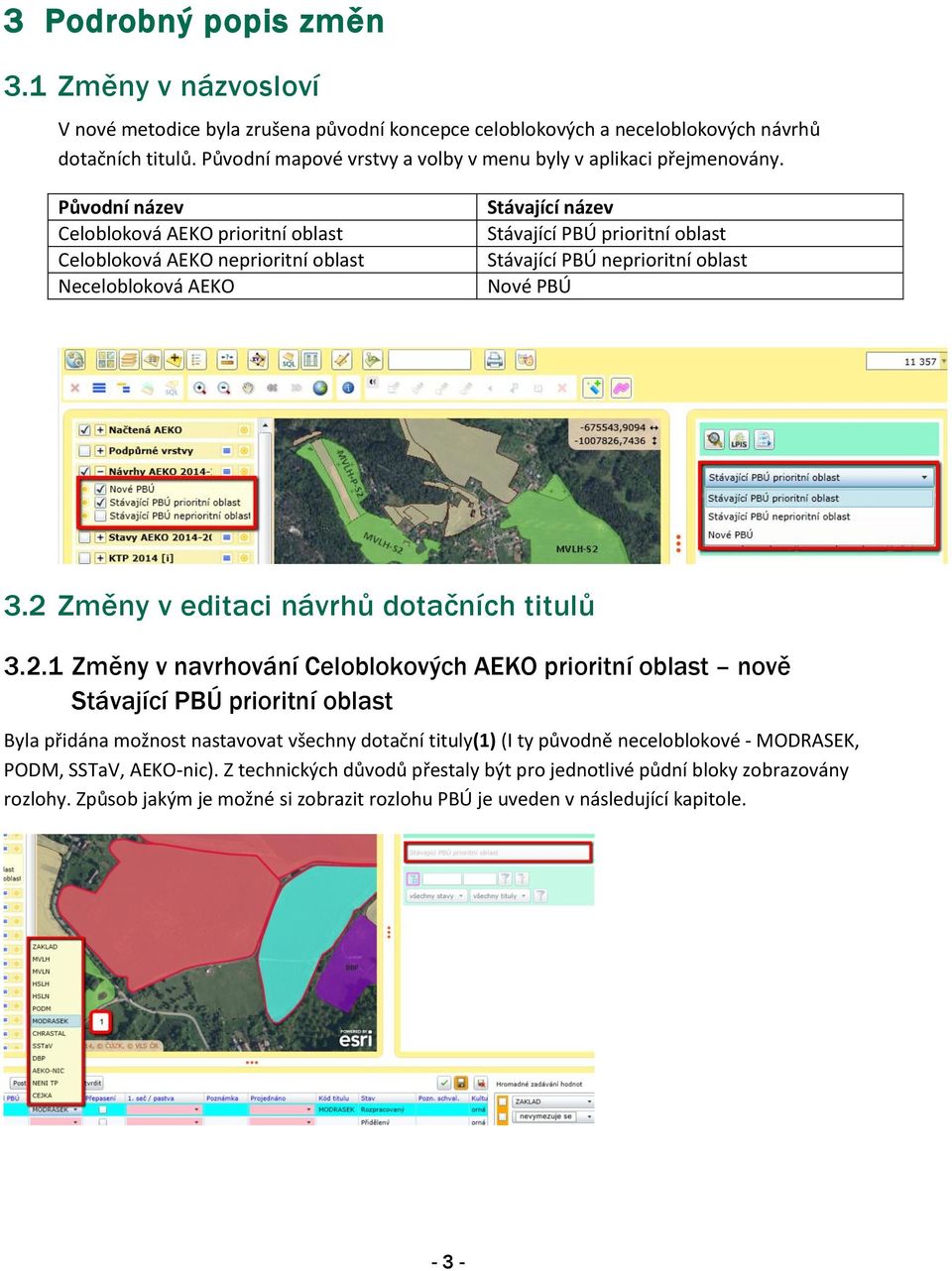Click the filter funnel icon beside všechny tituly

[x=540, y=895]
